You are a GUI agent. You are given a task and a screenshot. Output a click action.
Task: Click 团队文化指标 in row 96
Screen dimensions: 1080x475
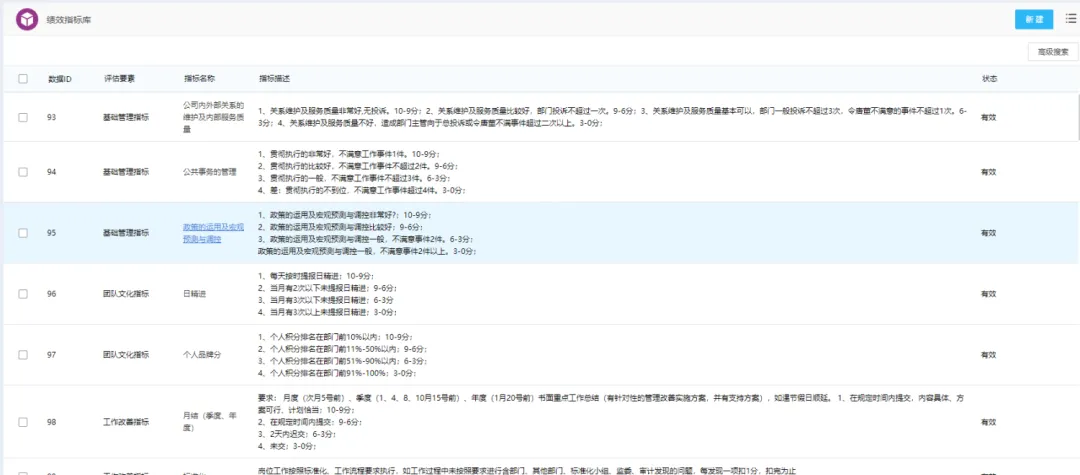click(x=126, y=294)
